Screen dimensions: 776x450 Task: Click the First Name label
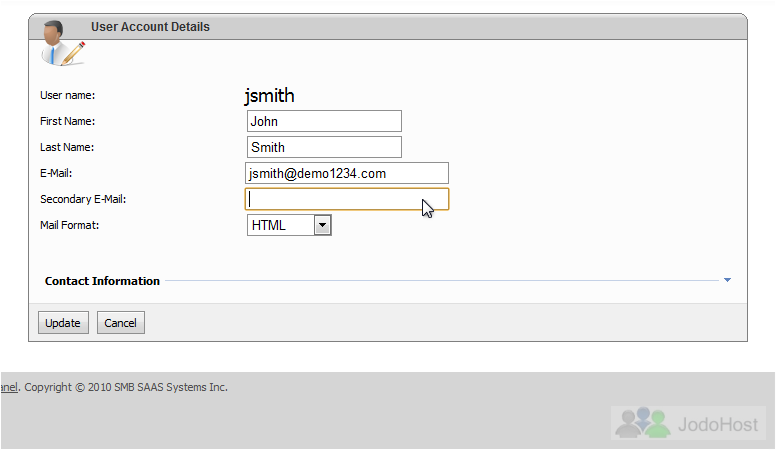(x=67, y=121)
